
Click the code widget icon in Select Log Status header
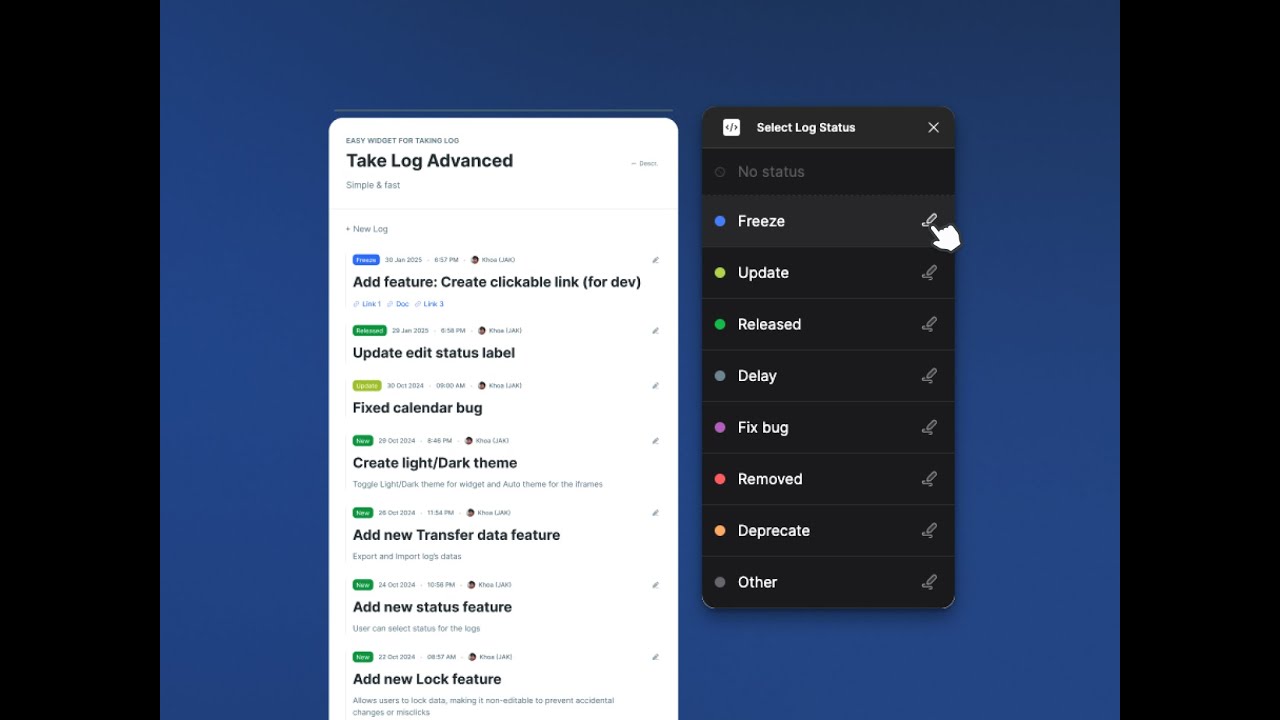pos(731,127)
